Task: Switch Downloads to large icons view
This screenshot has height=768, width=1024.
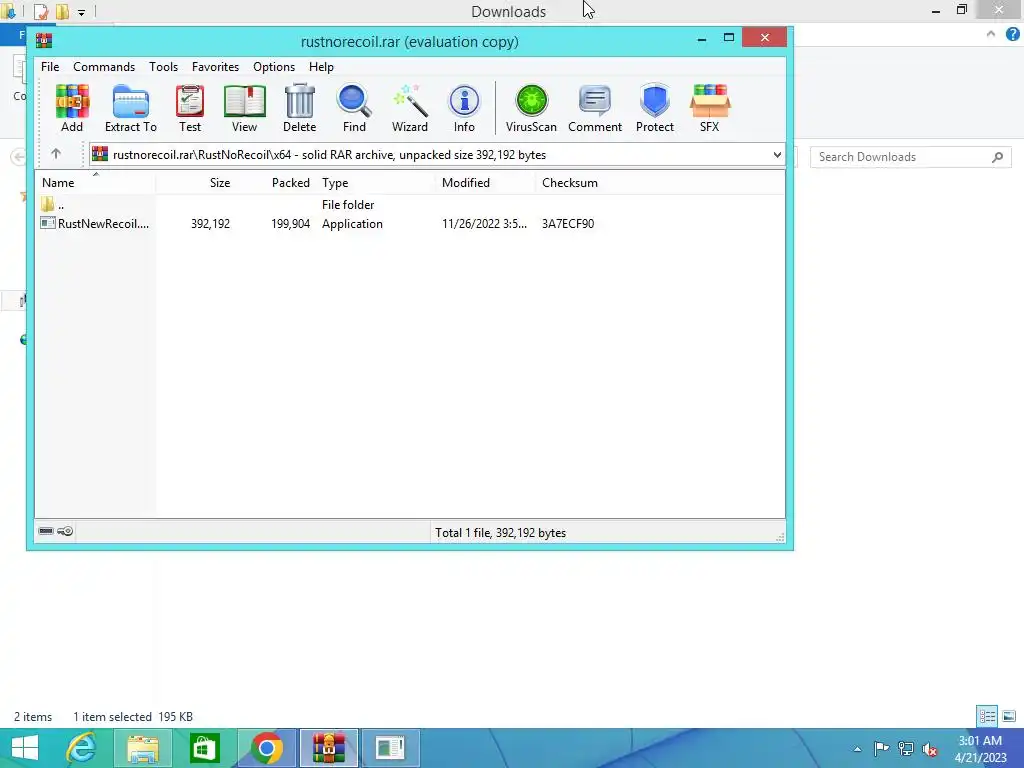Action: 1009,716
